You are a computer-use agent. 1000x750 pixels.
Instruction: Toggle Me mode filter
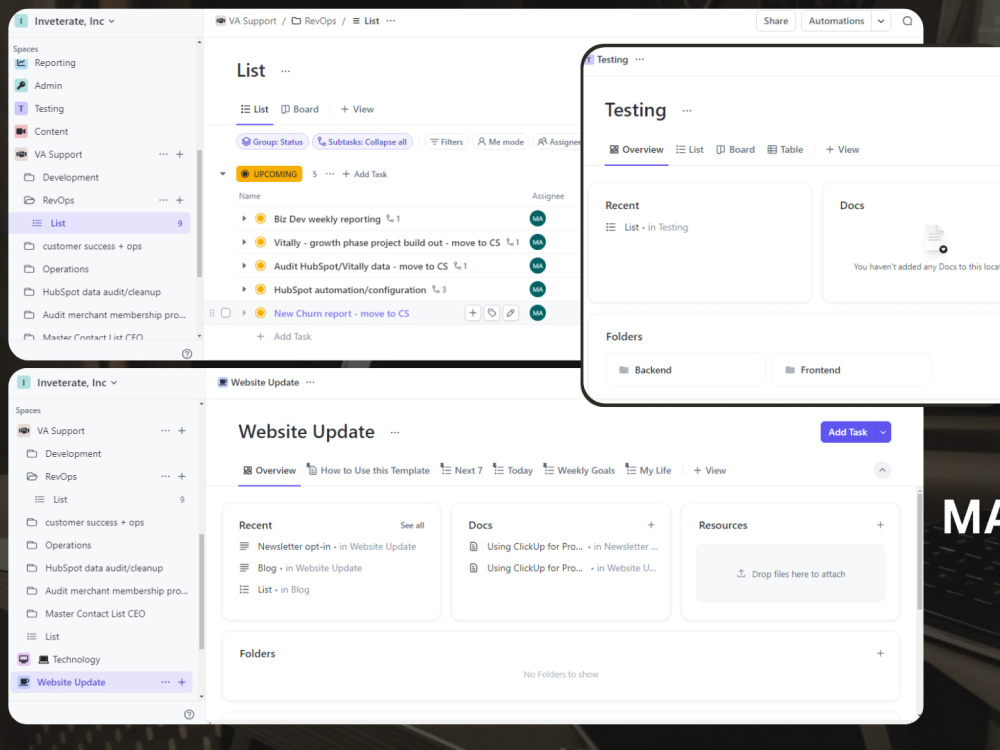pos(501,142)
